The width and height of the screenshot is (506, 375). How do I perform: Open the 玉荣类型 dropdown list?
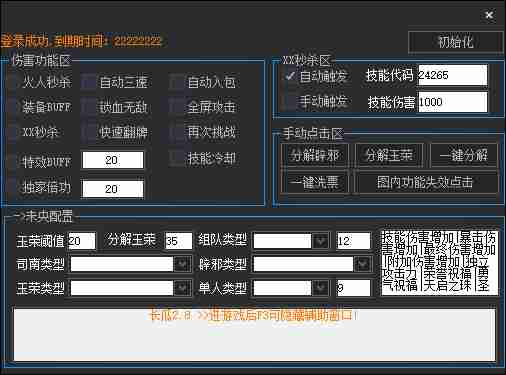tap(182, 288)
